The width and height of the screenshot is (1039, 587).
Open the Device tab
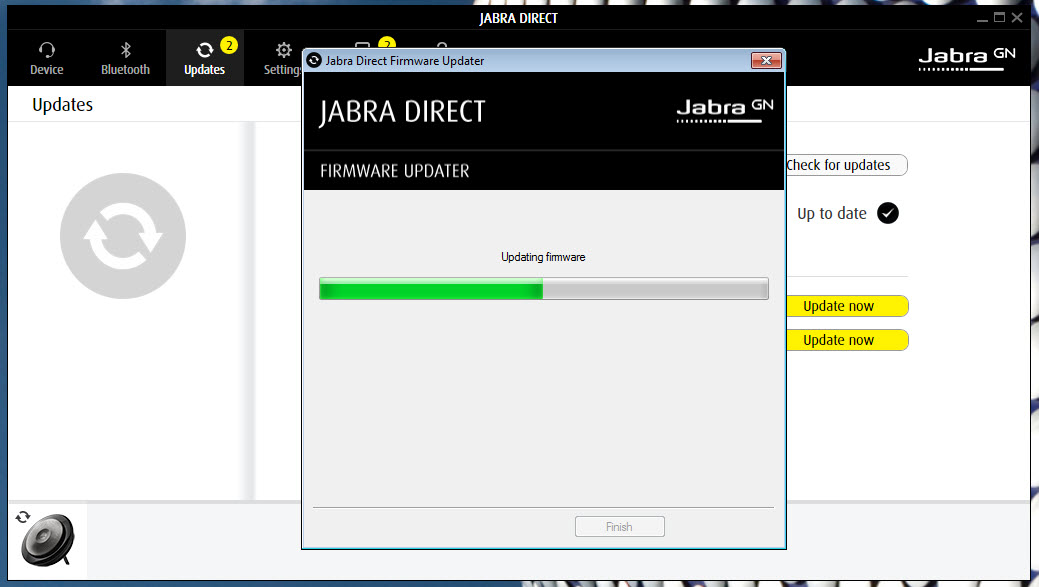tap(46, 58)
